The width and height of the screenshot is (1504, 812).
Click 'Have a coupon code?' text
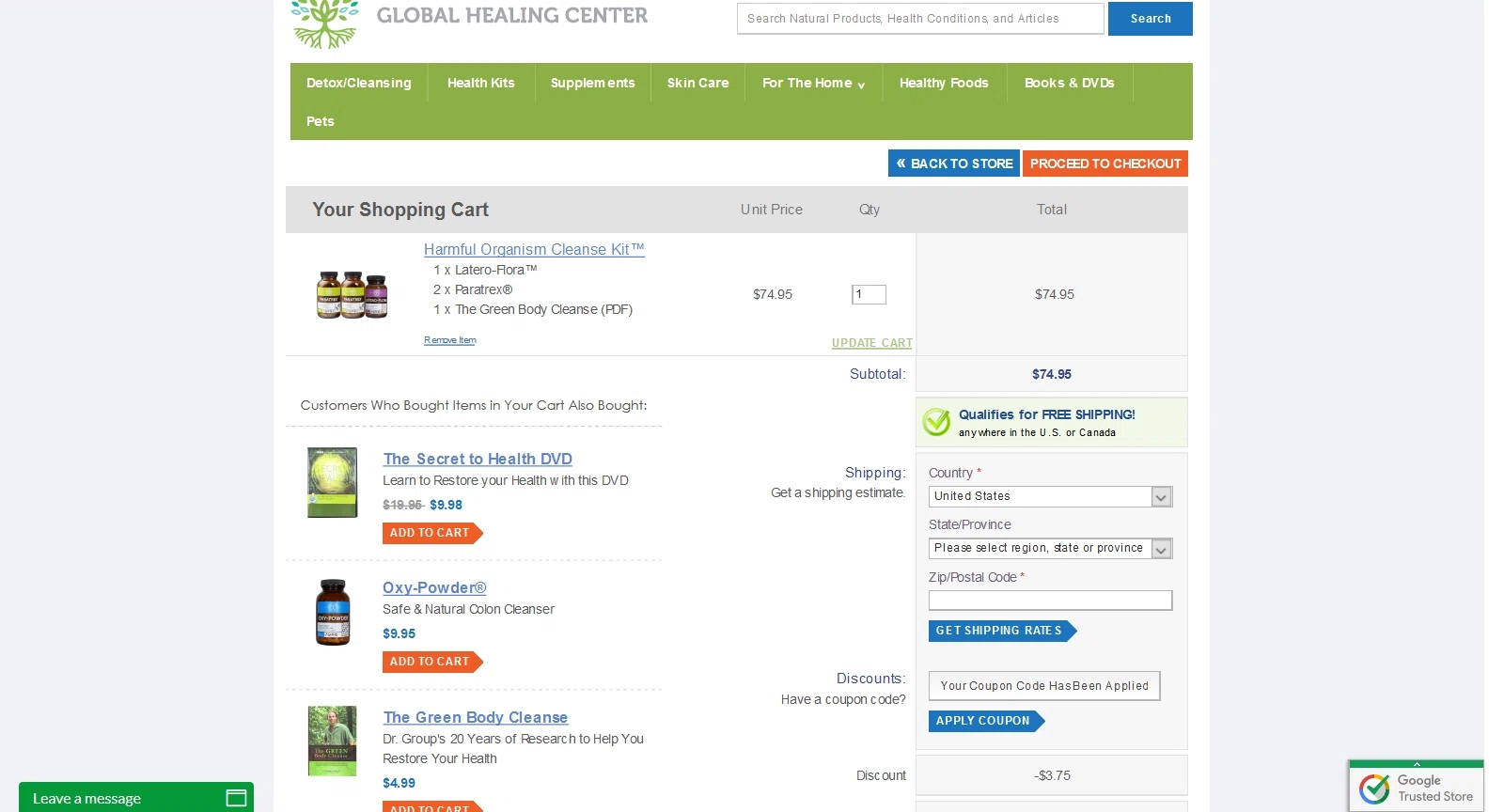coord(843,699)
